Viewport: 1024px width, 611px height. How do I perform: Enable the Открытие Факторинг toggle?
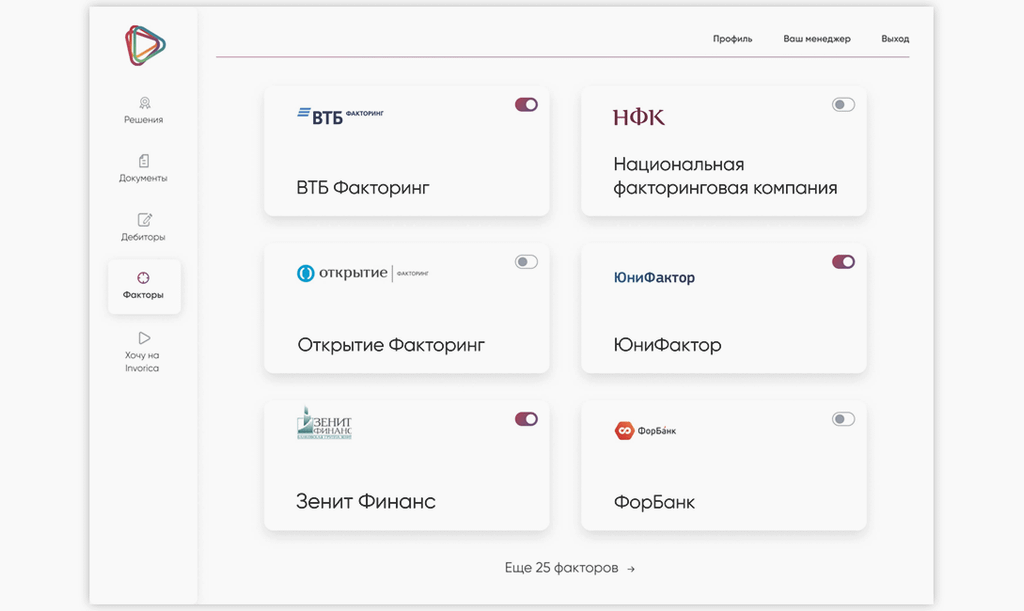point(526,262)
